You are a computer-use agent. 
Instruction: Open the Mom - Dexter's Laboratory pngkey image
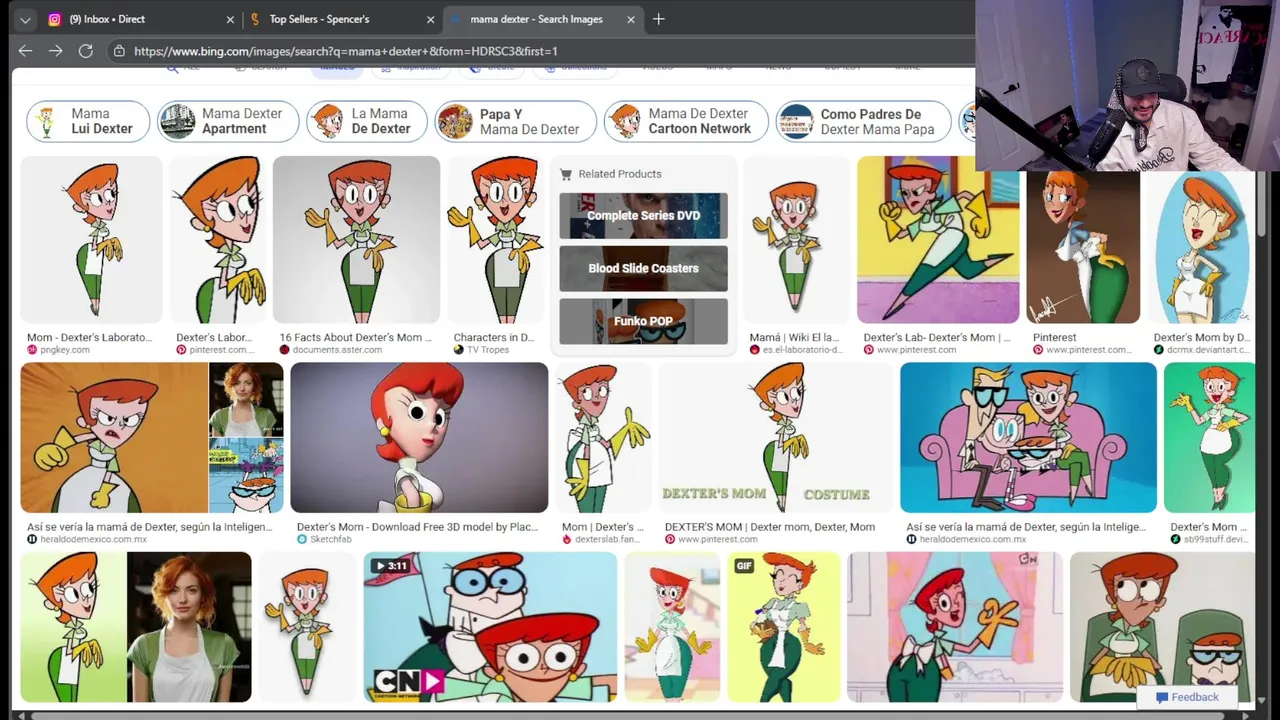91,240
